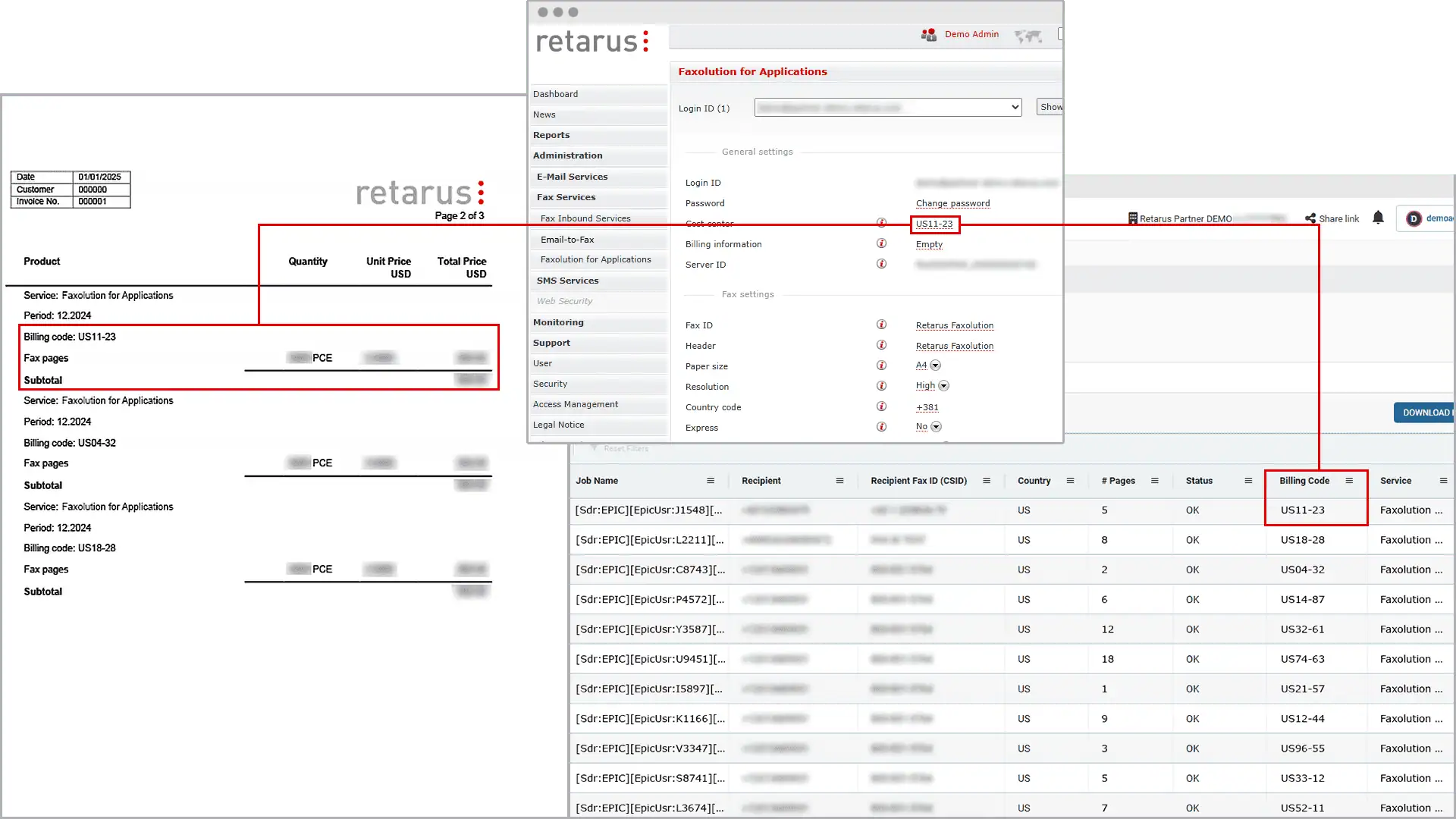This screenshot has width=1456, height=819.
Task: Click the DOWNLOAD button
Action: point(1424,413)
